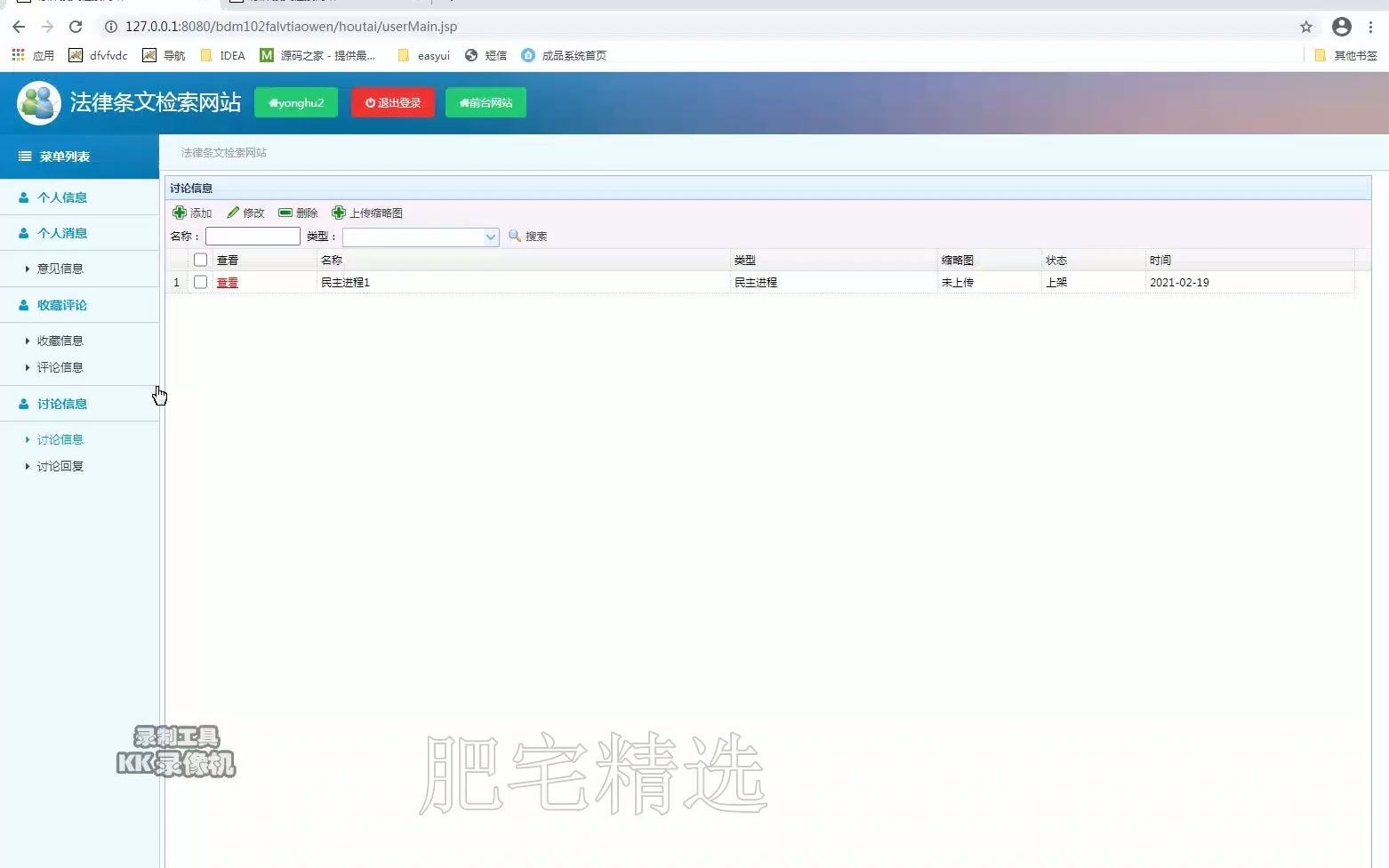Sort by the 状态 column header

(1094, 260)
